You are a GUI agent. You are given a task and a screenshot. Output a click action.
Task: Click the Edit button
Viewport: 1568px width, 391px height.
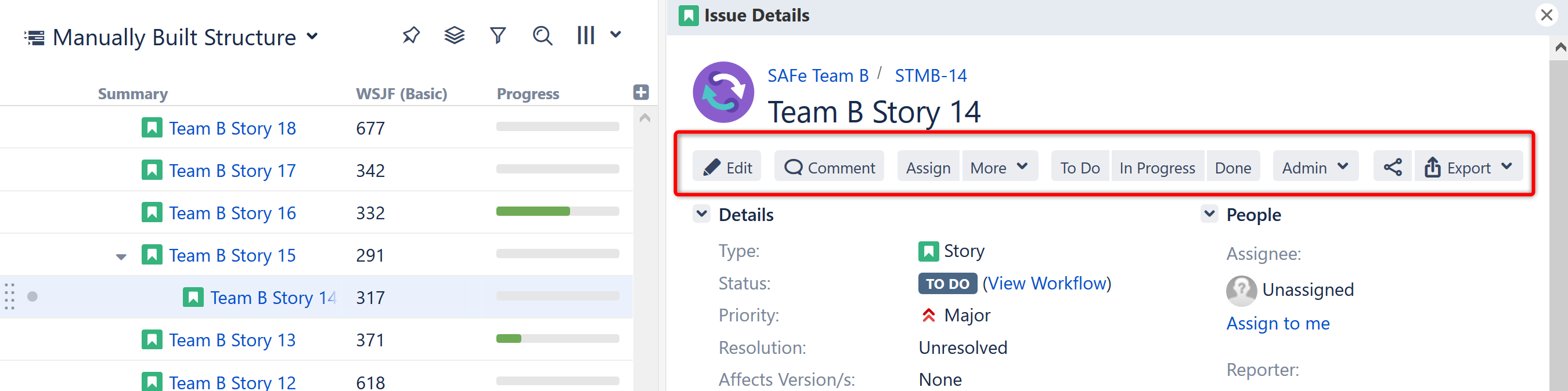[727, 167]
